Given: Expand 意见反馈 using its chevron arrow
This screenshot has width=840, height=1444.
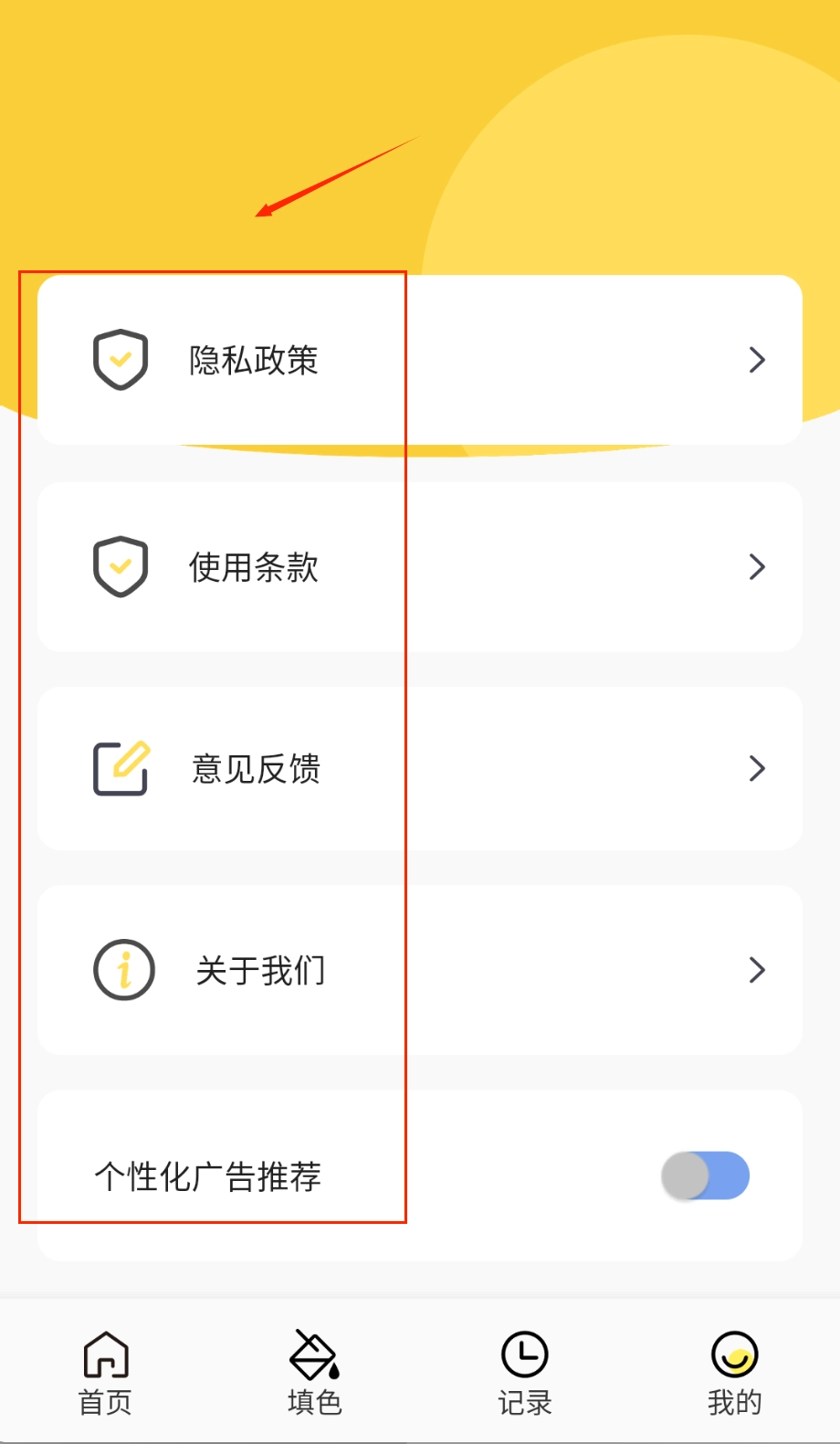Looking at the screenshot, I should coord(757,769).
